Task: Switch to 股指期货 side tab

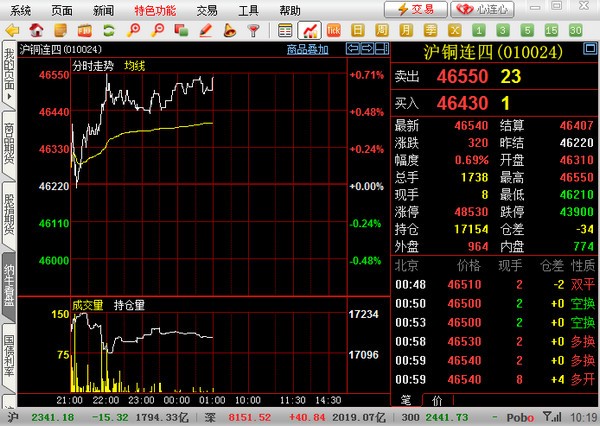Action: [9, 214]
